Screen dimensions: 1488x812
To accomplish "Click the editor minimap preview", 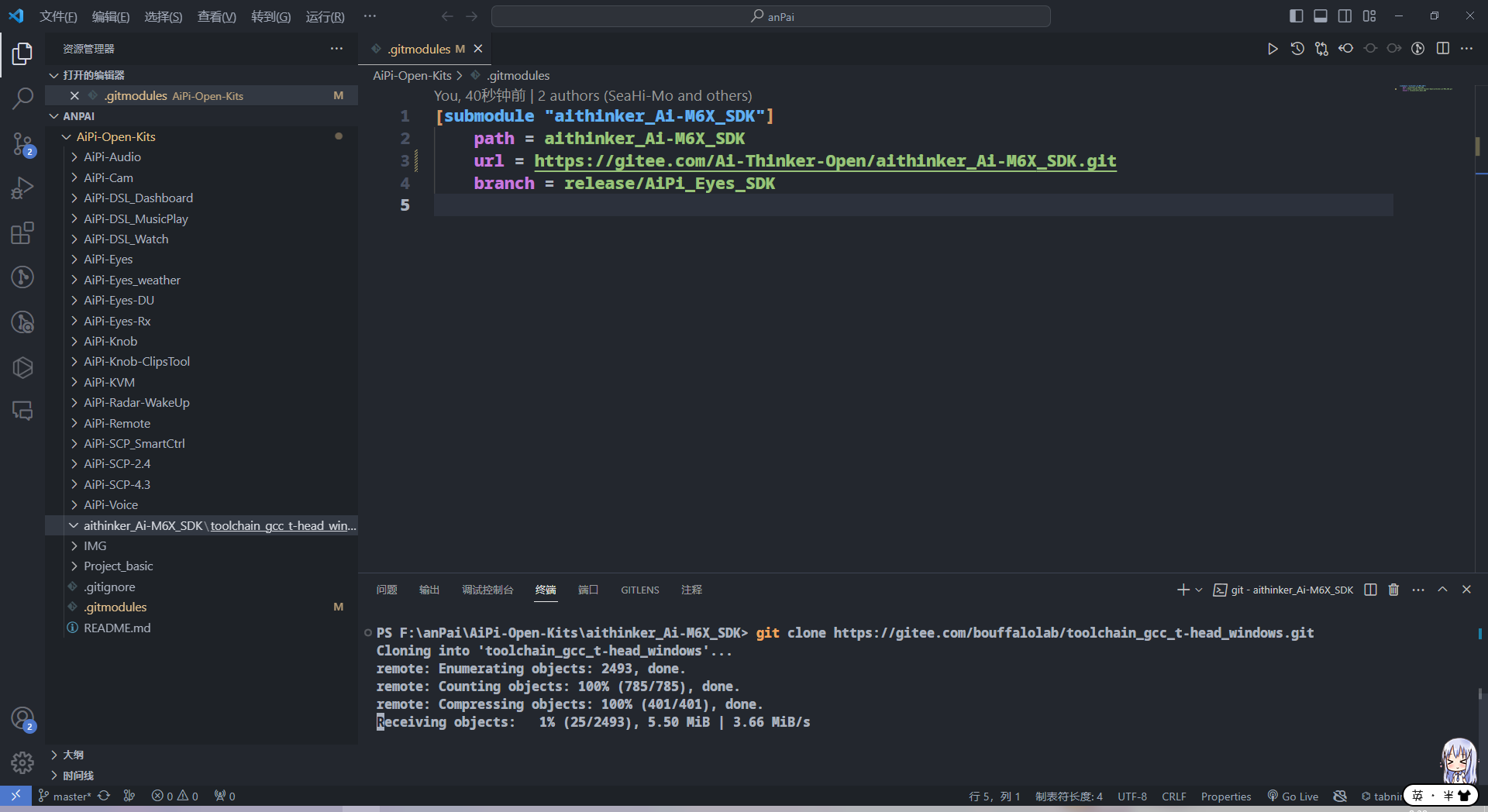I will 1426,88.
